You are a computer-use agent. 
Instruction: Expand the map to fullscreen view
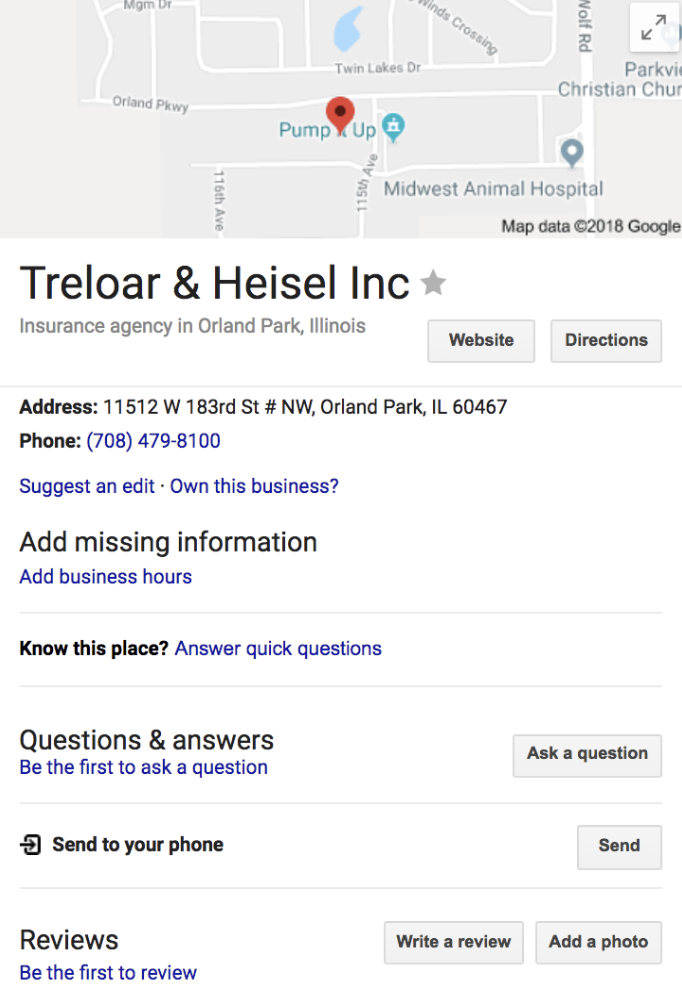[x=654, y=28]
